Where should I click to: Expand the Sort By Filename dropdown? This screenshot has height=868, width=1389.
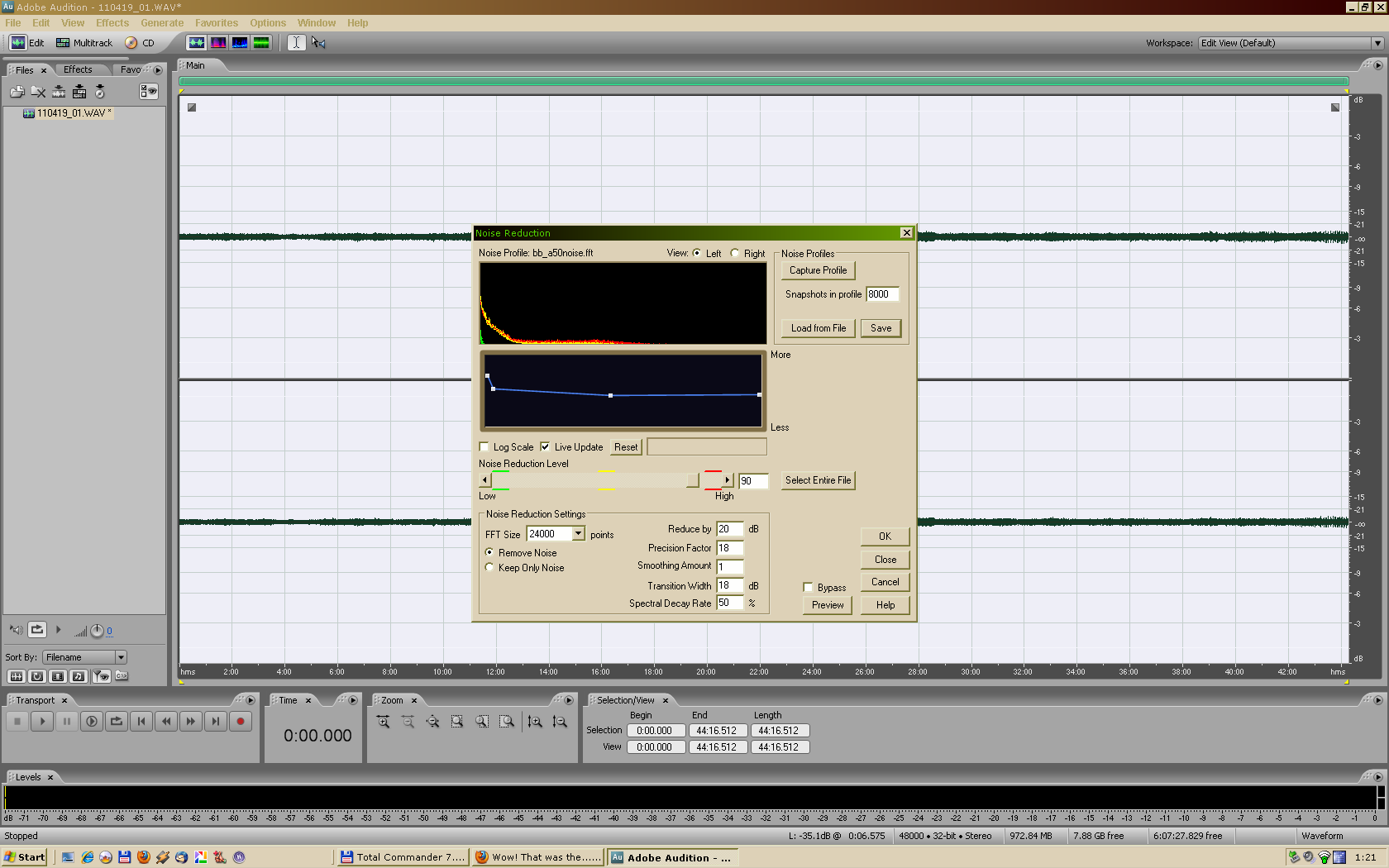tap(121, 657)
